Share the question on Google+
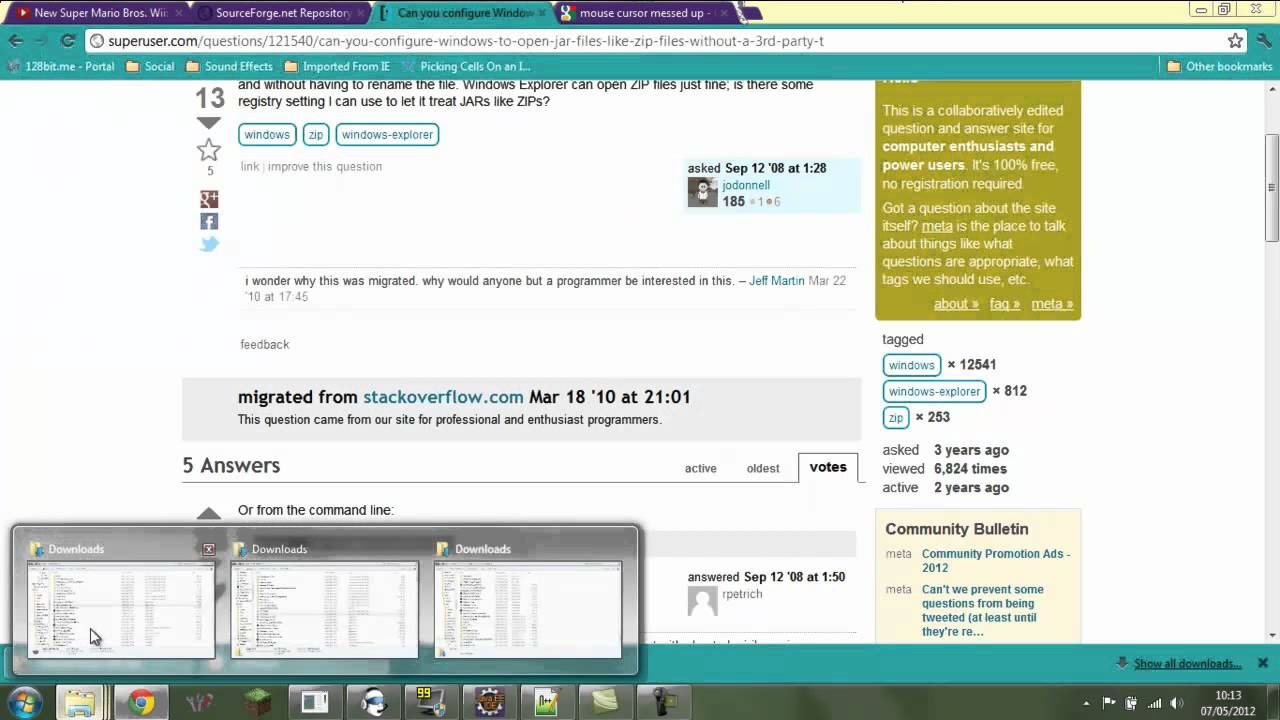This screenshot has height=720, width=1280. 209,199
